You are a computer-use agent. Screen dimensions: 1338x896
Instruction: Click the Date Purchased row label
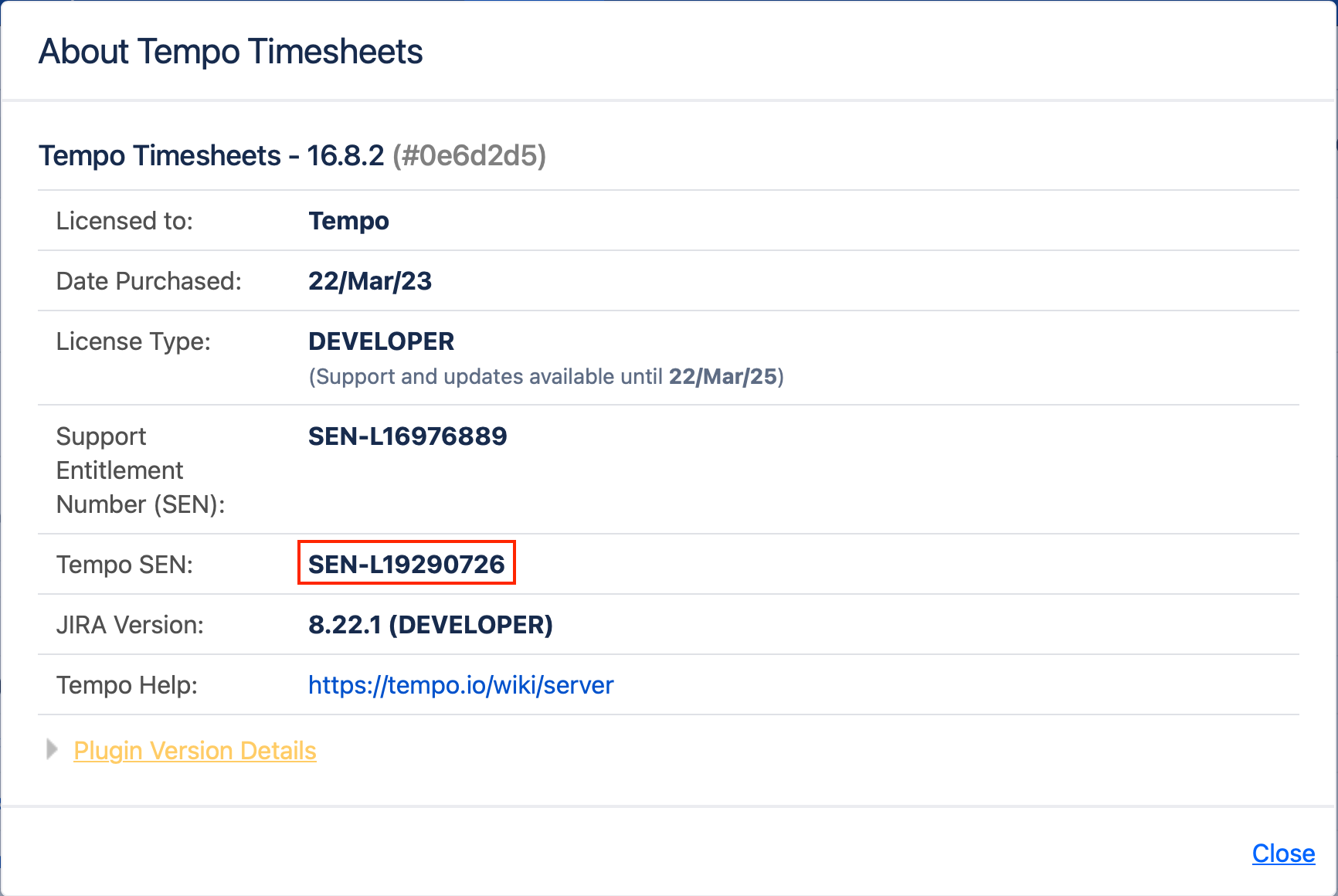(148, 280)
